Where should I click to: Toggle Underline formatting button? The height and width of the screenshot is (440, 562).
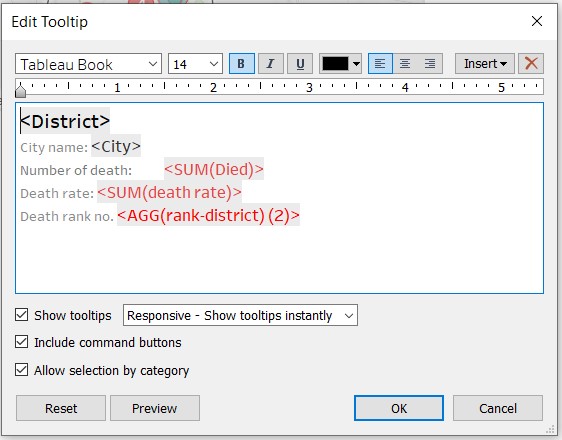click(x=300, y=64)
